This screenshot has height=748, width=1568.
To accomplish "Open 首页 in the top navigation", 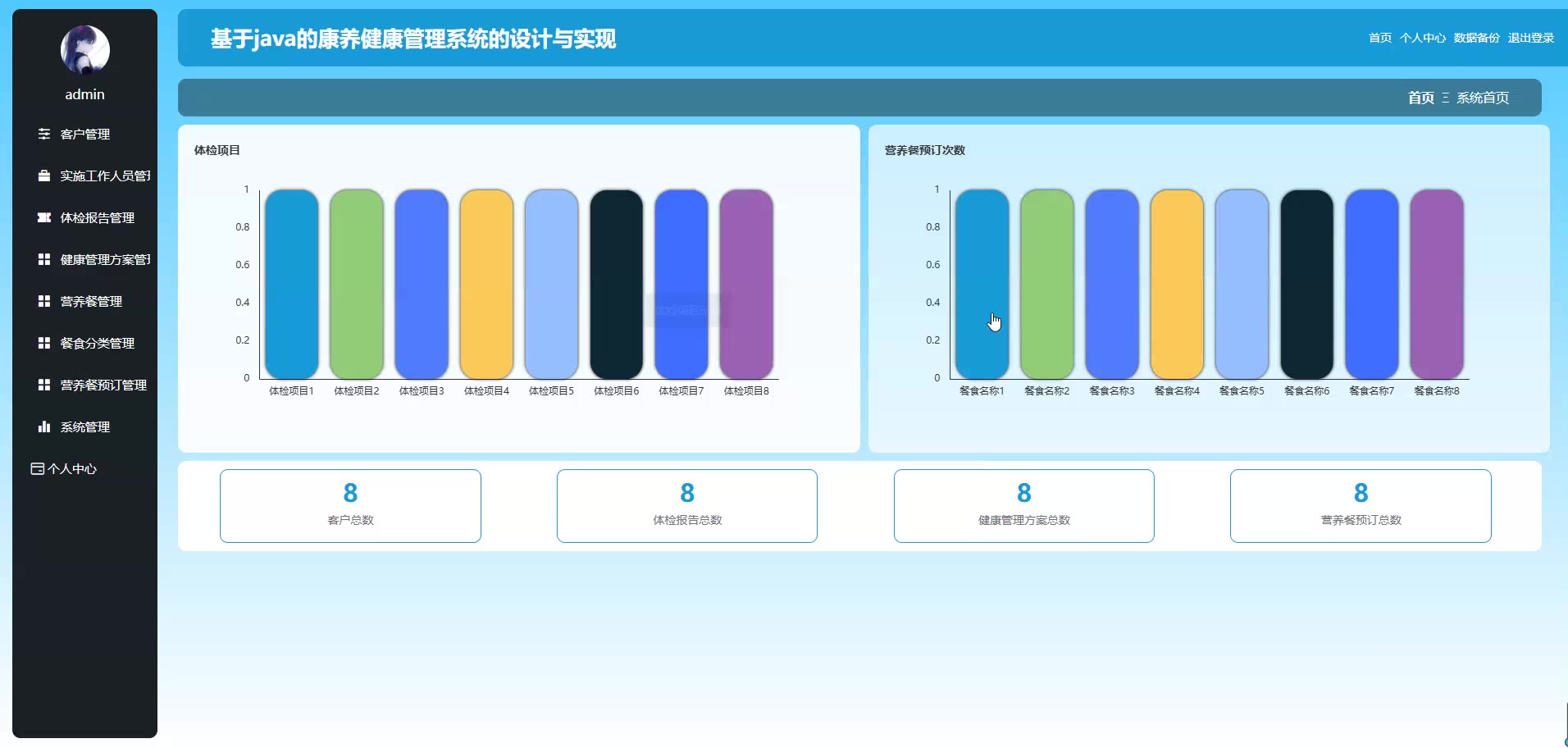I will click(1379, 38).
